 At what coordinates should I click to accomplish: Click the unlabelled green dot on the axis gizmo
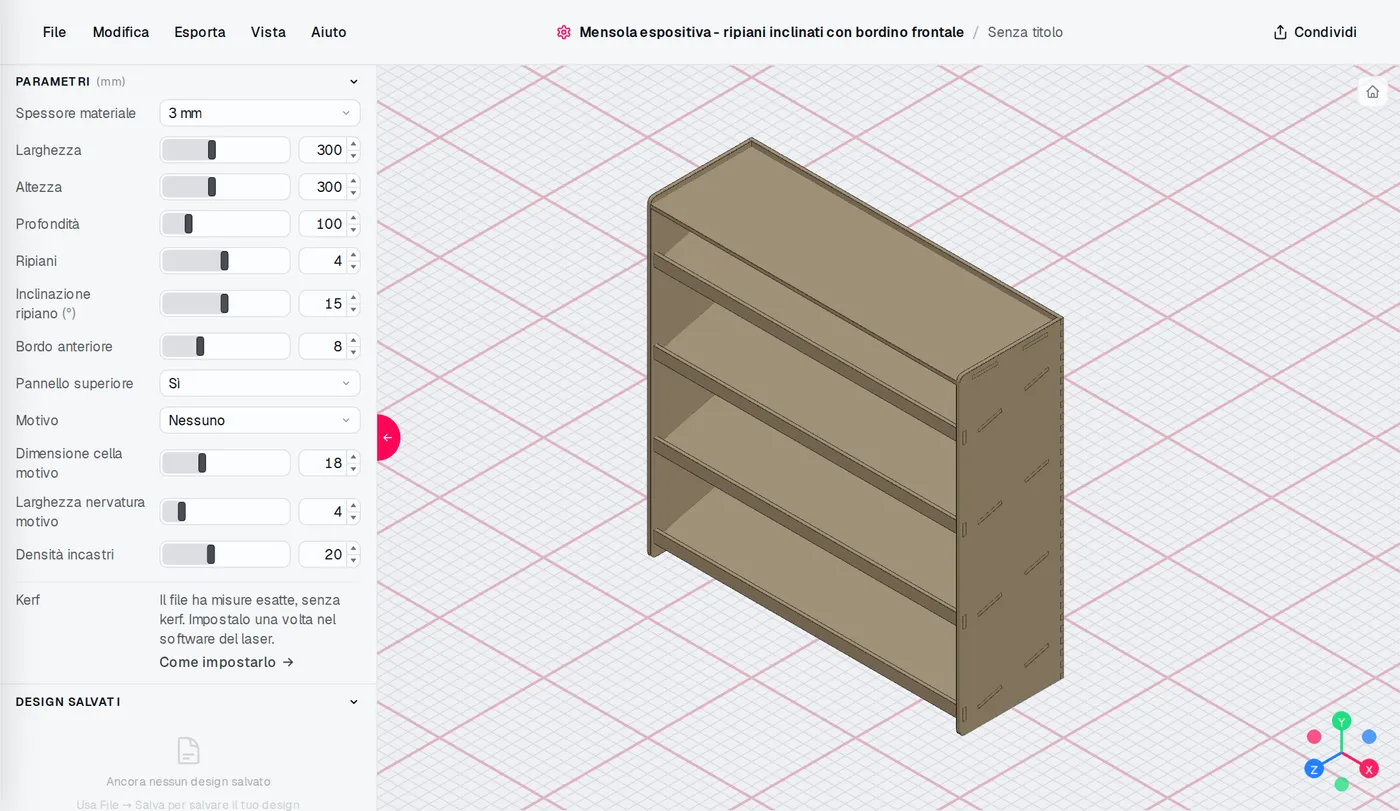[x=1342, y=784]
